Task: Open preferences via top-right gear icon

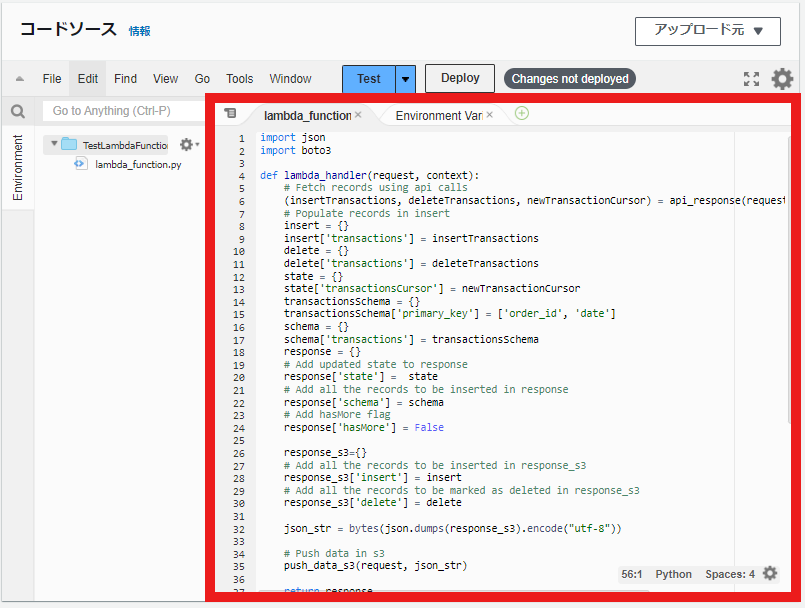Action: coord(783,78)
